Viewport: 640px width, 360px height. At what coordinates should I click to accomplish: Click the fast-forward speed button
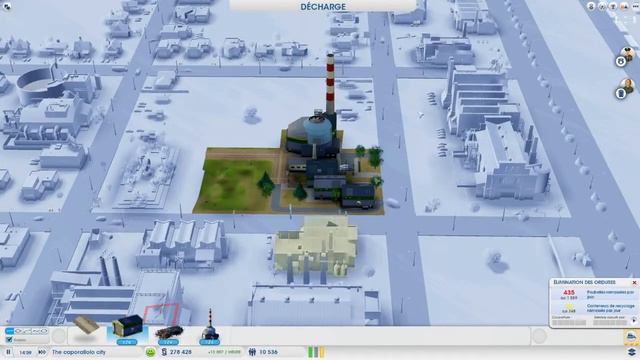point(42,352)
